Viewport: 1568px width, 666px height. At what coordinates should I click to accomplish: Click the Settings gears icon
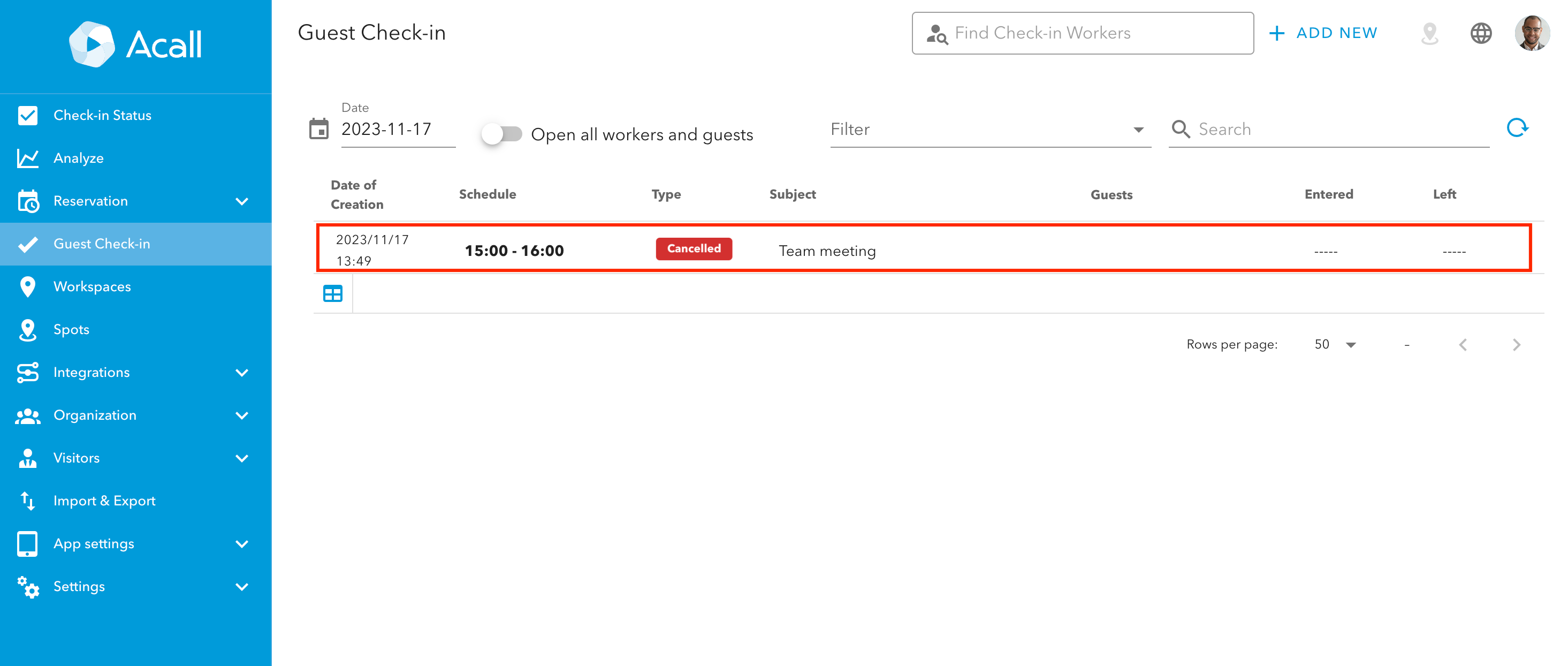[27, 586]
